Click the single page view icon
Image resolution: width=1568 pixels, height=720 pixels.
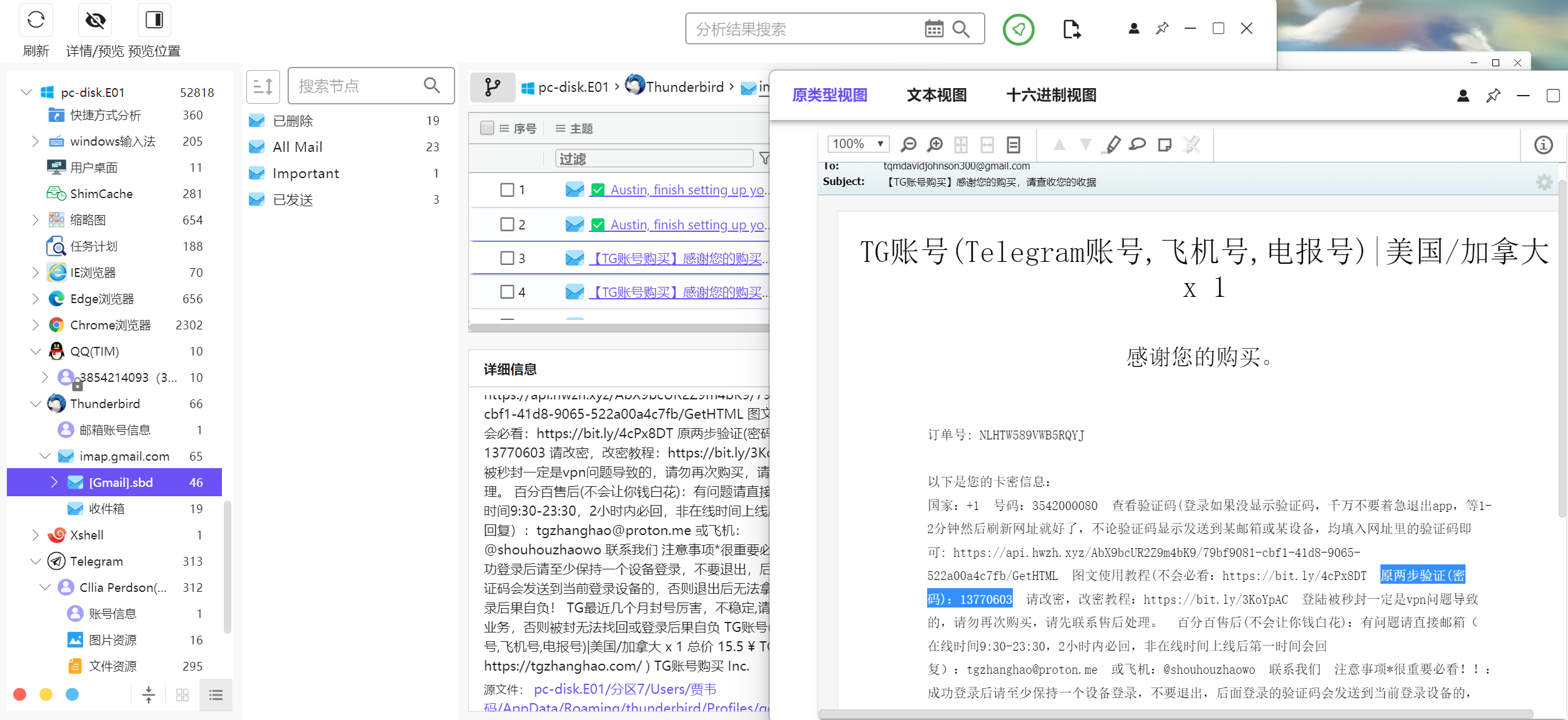(x=1013, y=144)
